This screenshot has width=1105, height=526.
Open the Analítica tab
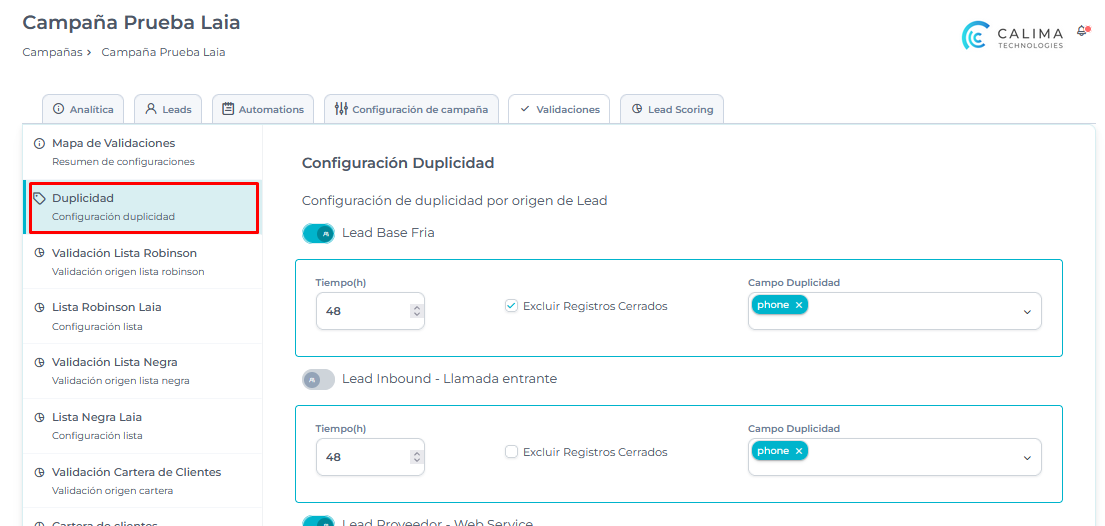coord(84,109)
